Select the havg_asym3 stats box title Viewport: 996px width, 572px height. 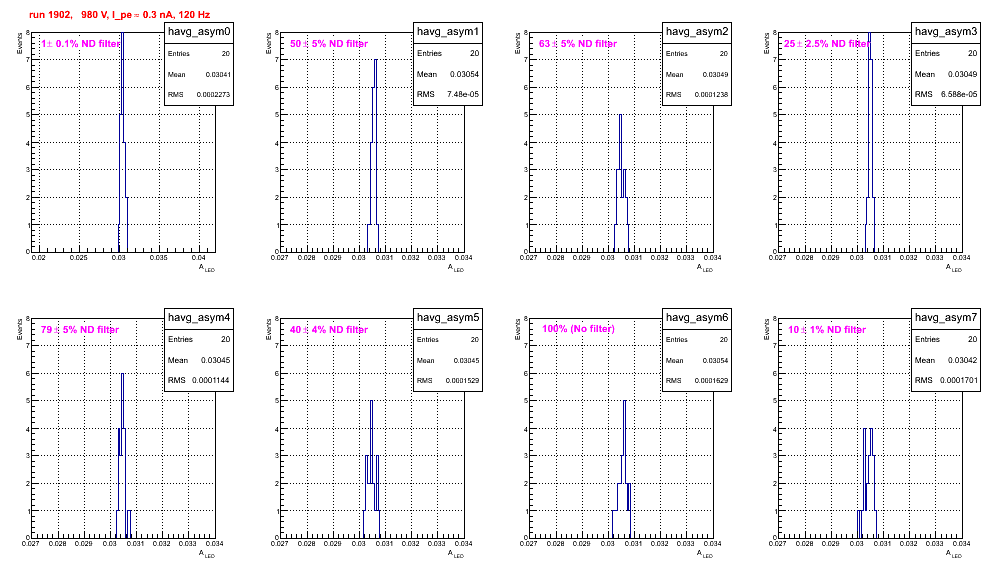(946, 32)
